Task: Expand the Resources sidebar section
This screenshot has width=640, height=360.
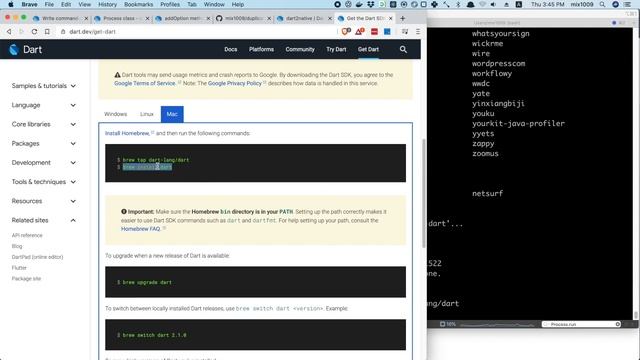Action: 43,201
